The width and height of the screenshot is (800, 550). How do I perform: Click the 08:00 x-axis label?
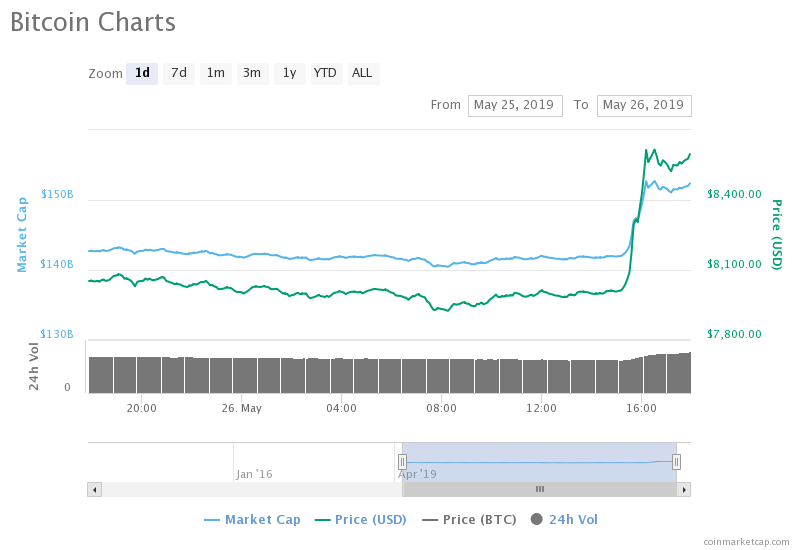click(441, 409)
